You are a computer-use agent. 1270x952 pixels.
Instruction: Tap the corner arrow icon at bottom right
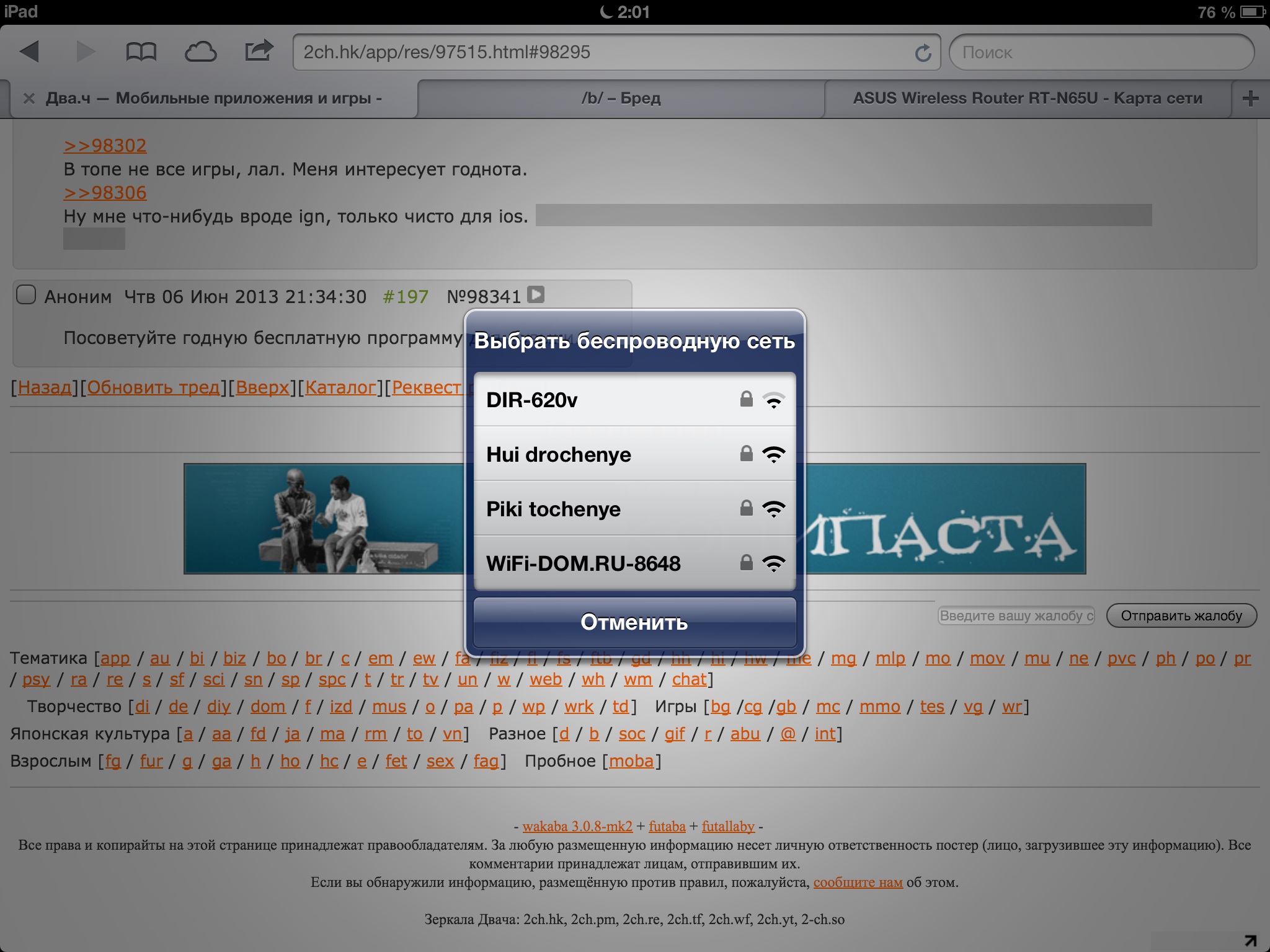pyautogui.click(x=1251, y=941)
